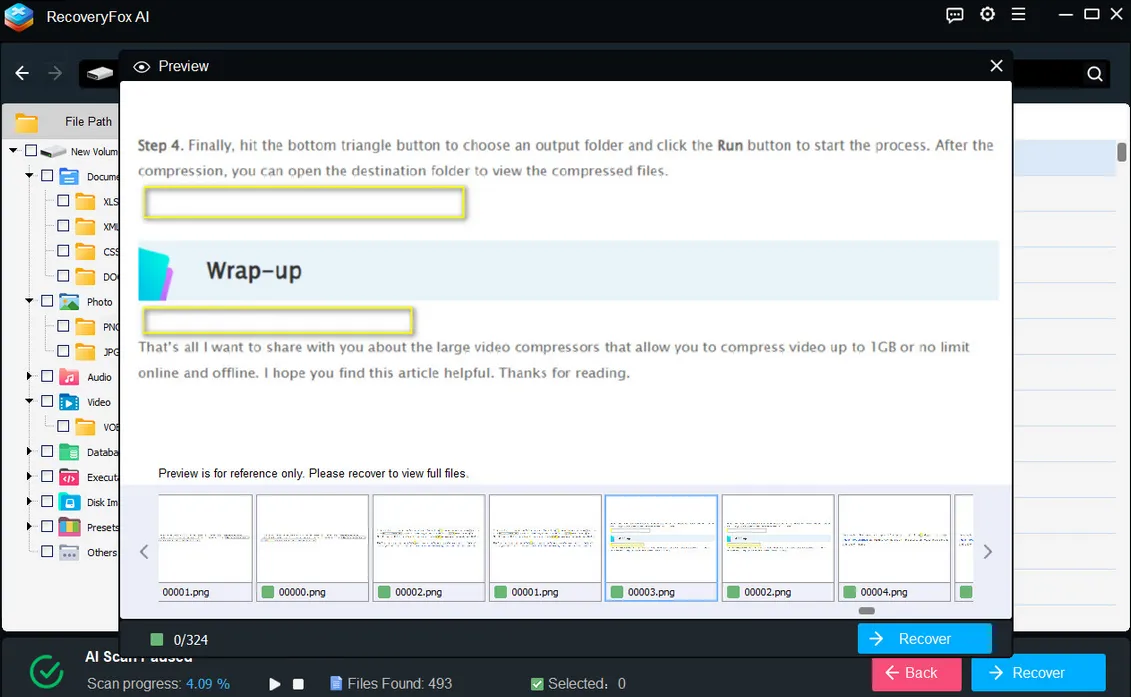Check the Audio category checkbox
1131x697 pixels.
click(47, 377)
